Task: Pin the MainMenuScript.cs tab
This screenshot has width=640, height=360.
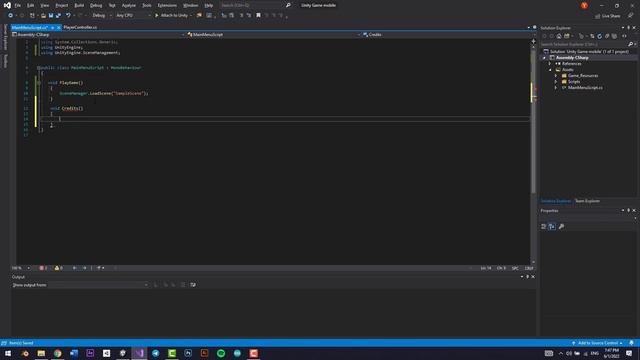Action: pos(53,27)
